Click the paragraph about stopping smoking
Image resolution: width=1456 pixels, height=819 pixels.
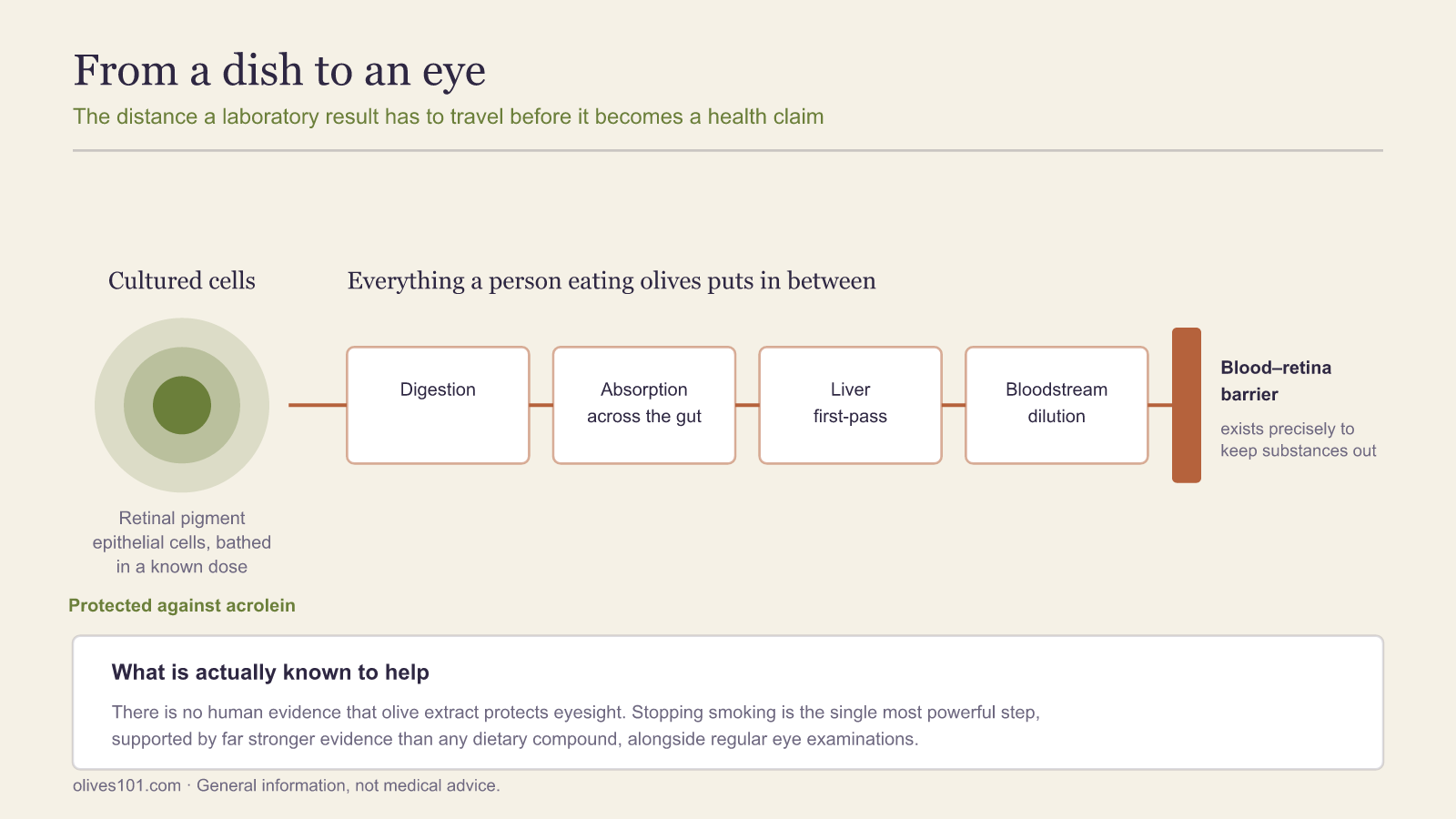(x=575, y=725)
